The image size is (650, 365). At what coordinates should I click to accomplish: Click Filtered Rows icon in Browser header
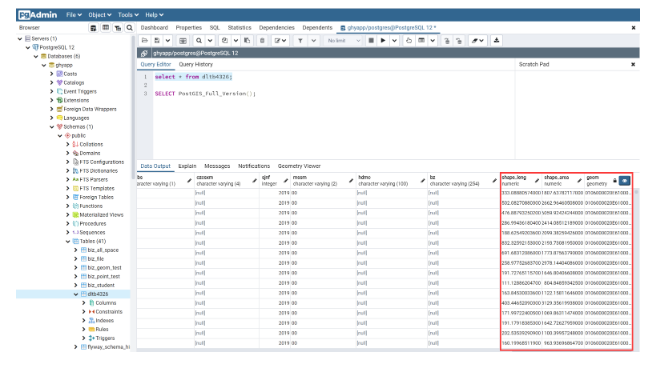coord(118,28)
